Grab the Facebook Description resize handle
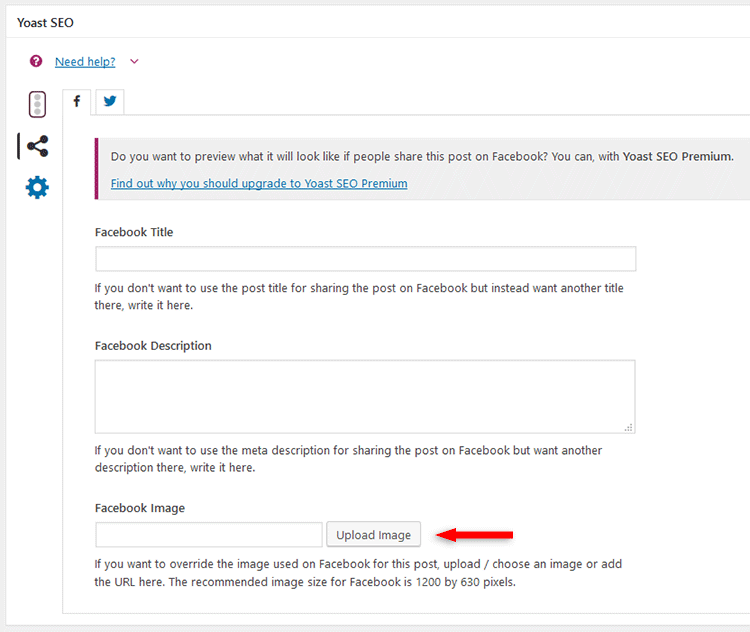 [629, 427]
